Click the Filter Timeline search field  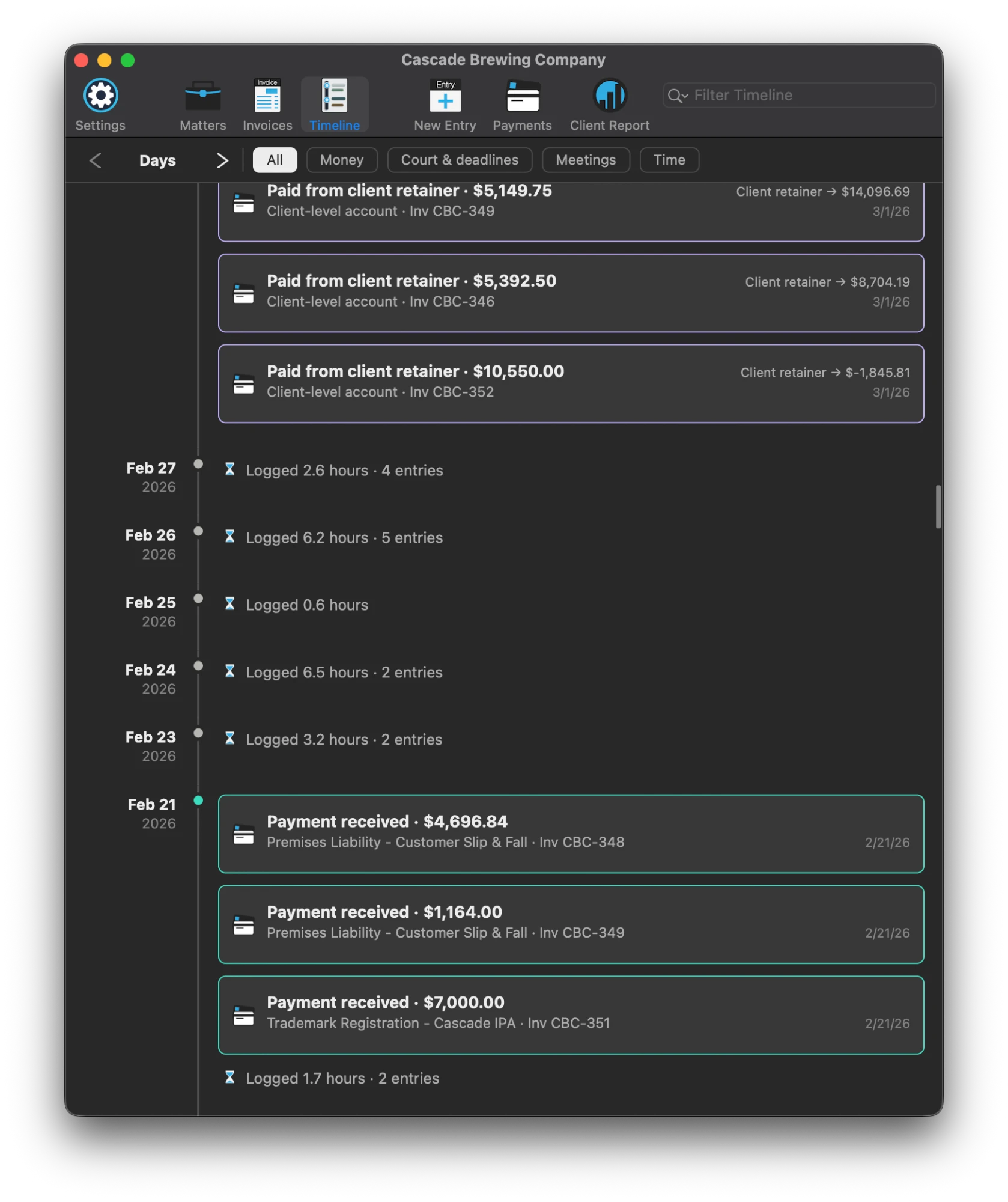click(798, 96)
